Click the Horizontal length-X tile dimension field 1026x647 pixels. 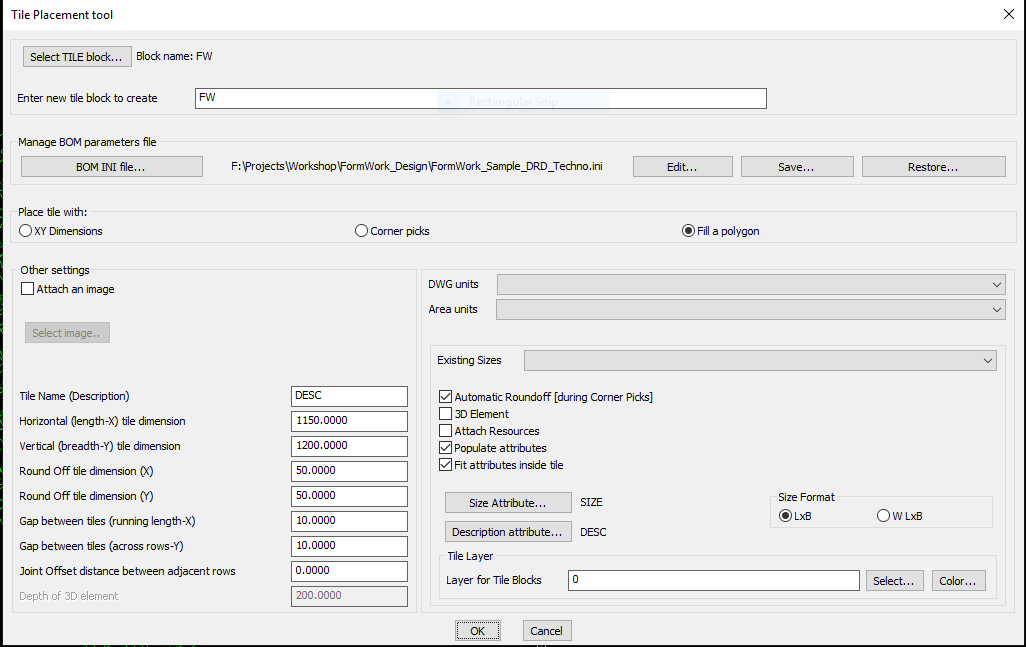click(x=349, y=421)
